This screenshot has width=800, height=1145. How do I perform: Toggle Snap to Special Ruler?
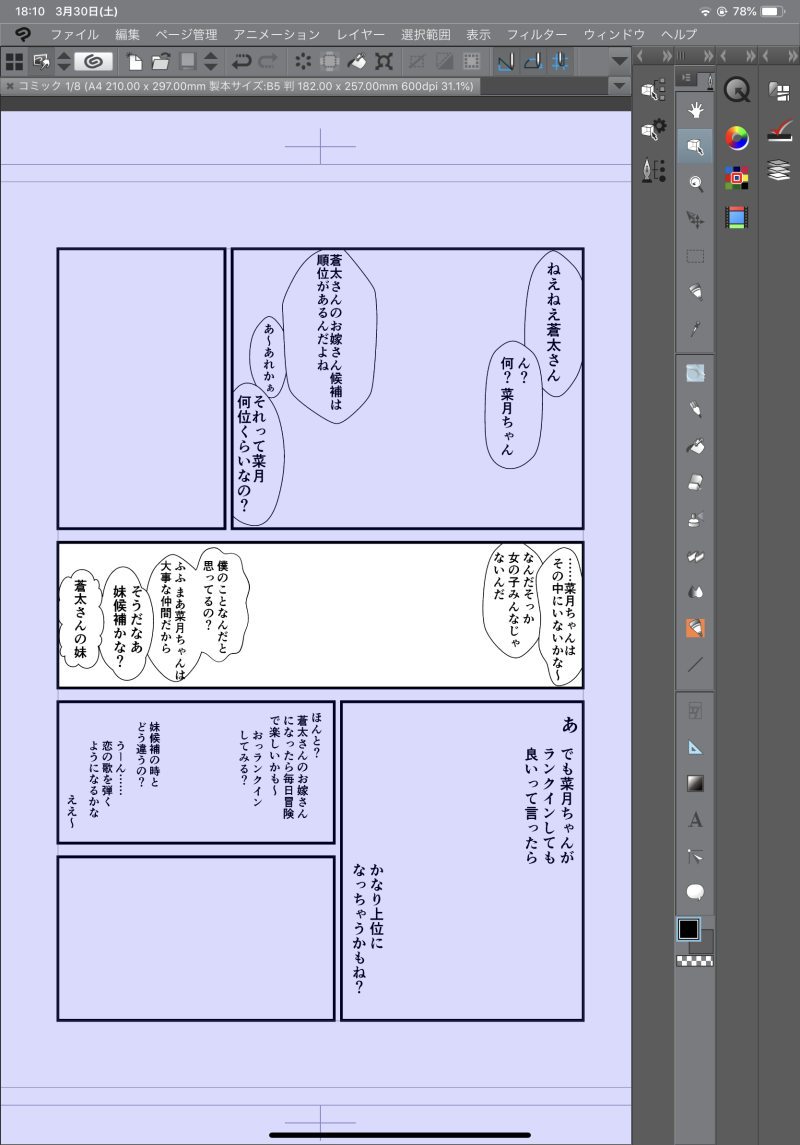click(533, 61)
